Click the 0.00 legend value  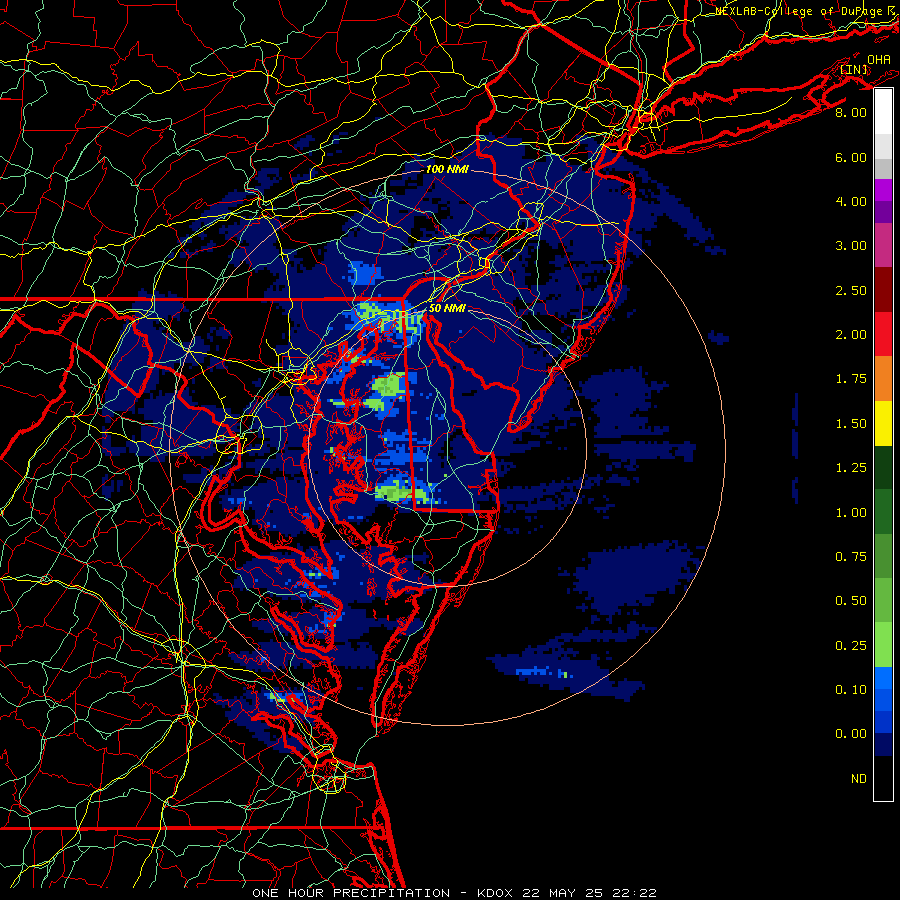851,734
